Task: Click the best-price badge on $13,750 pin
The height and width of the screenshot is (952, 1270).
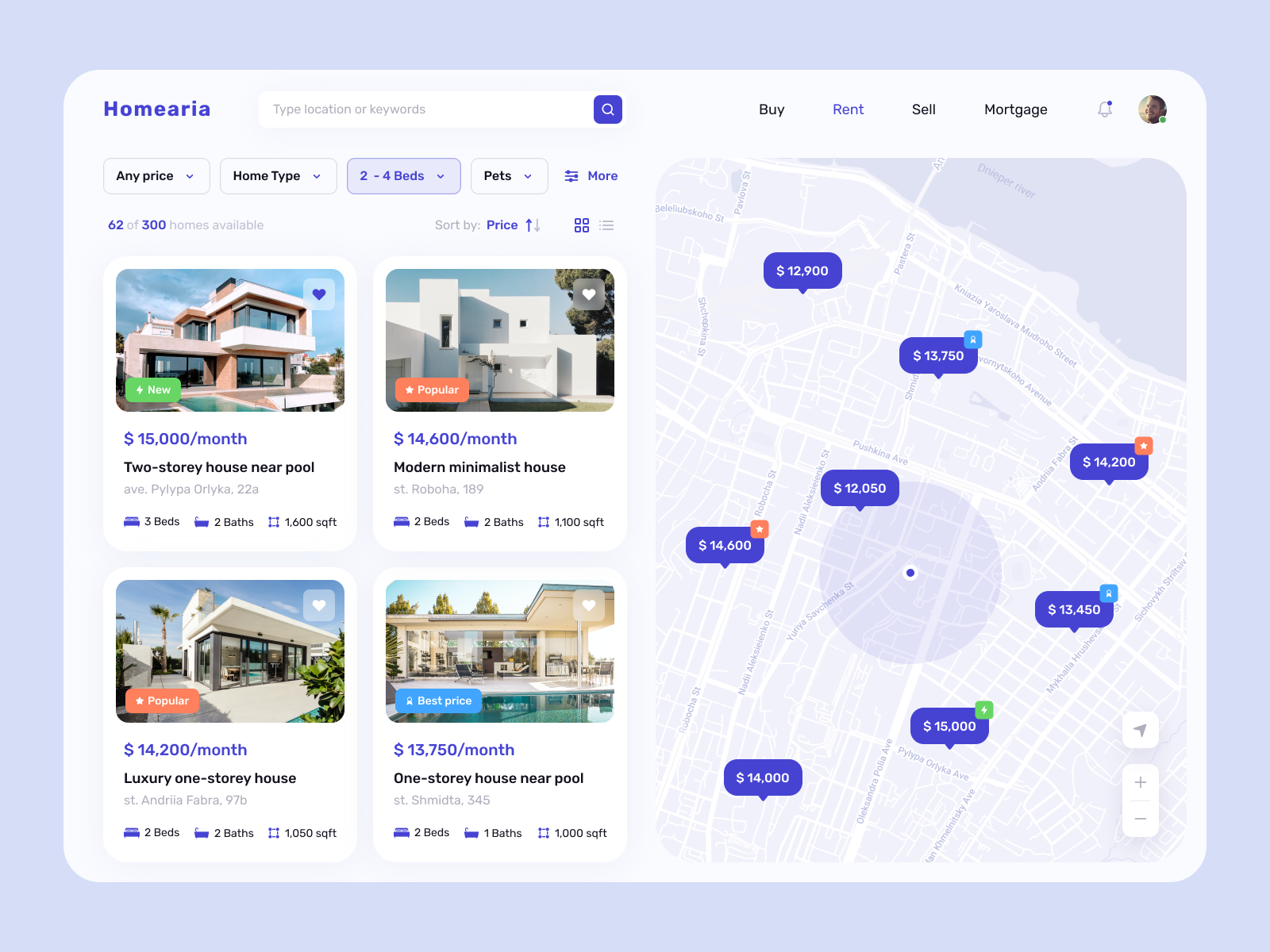Action: [973, 340]
